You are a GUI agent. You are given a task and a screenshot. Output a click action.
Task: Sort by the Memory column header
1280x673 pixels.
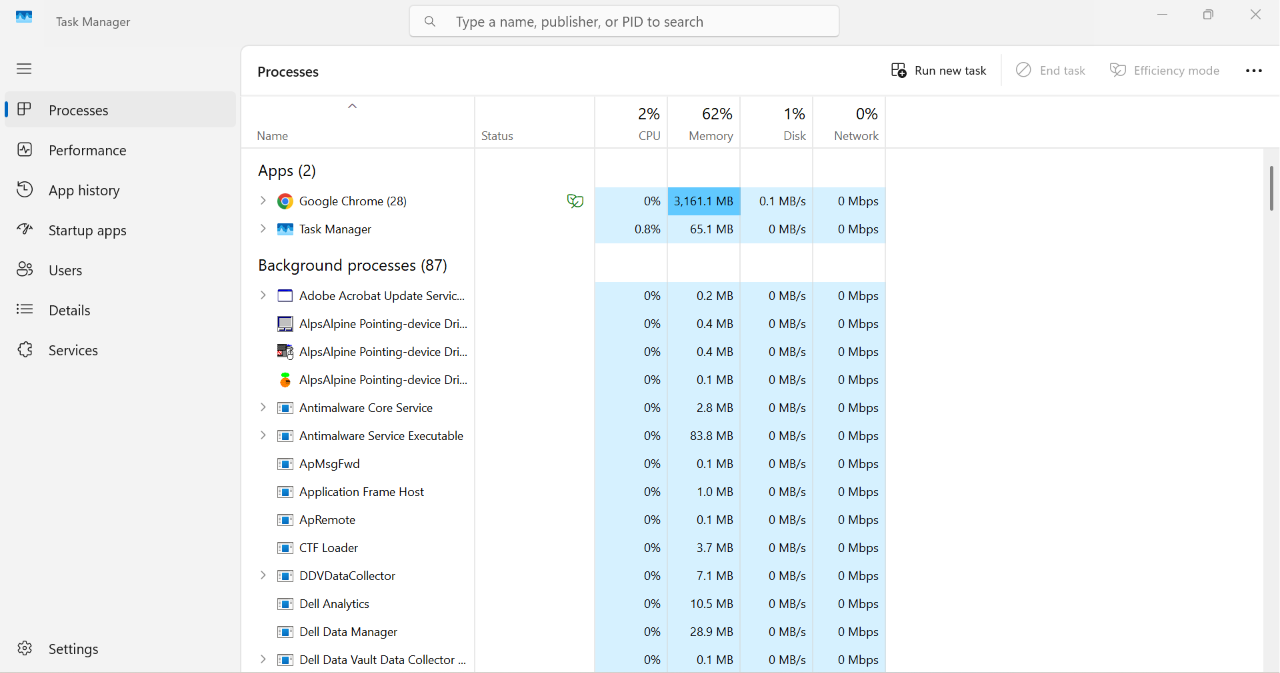pos(704,123)
